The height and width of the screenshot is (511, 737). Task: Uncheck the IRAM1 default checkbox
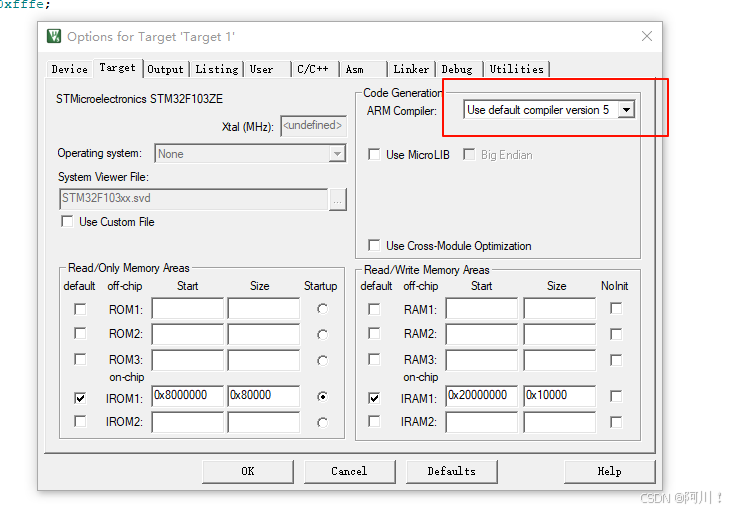(374, 398)
